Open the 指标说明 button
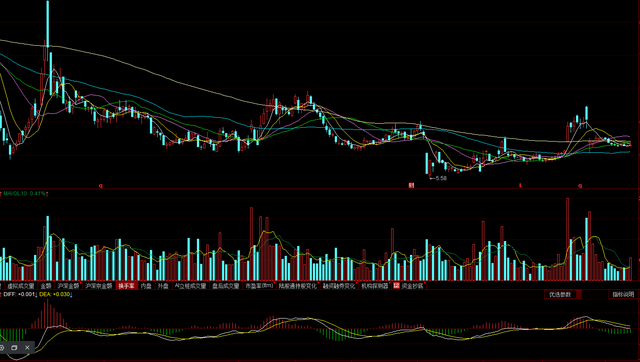Viewport: 640px width, 362px height. tap(623, 294)
